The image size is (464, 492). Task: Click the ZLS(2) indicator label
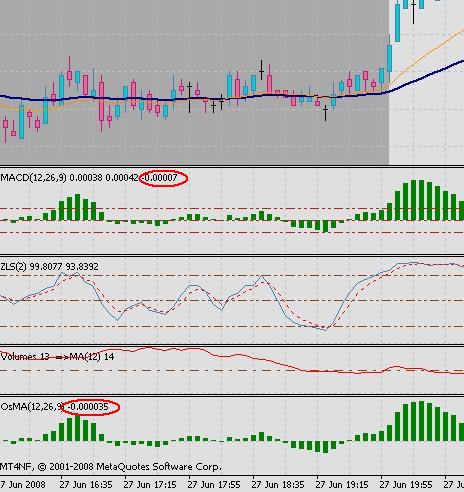[x=13, y=267]
